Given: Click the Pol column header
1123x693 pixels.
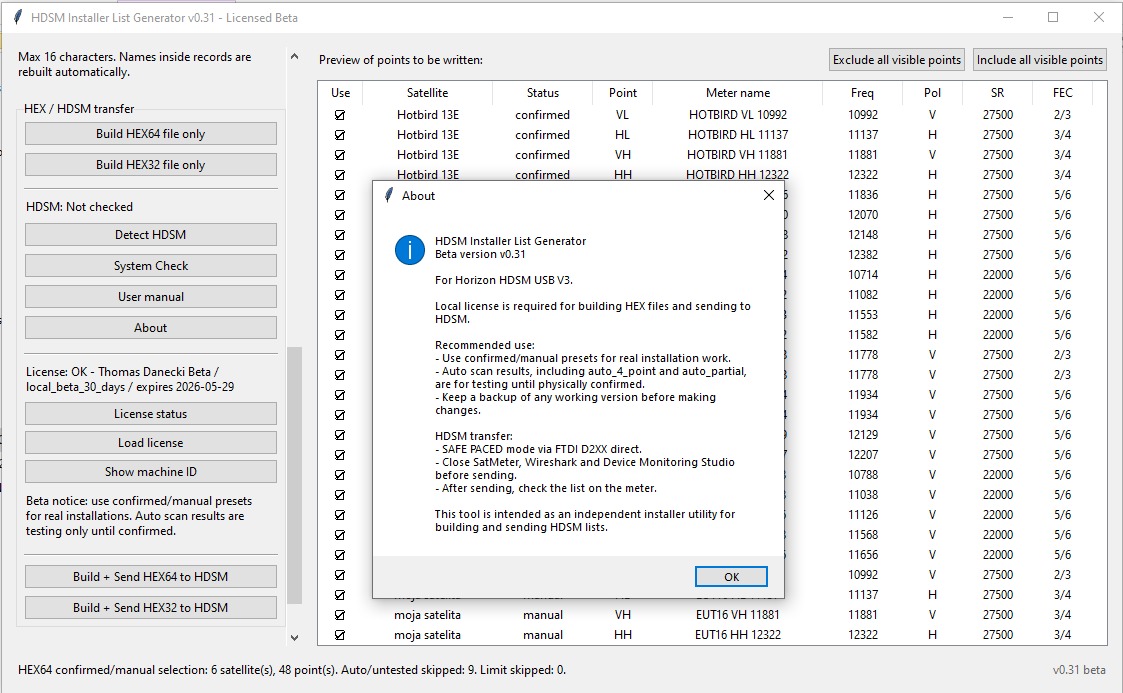Looking at the screenshot, I should pyautogui.click(x=932, y=93).
